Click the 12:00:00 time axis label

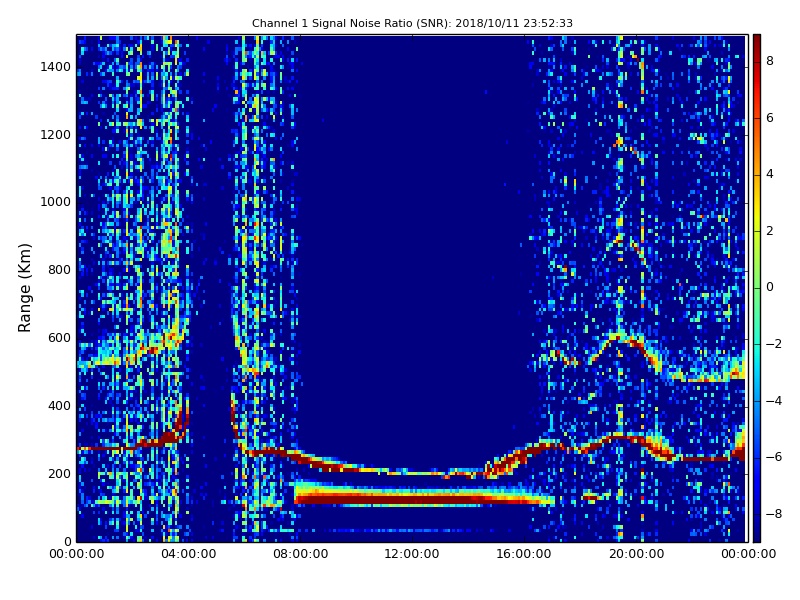[412, 554]
